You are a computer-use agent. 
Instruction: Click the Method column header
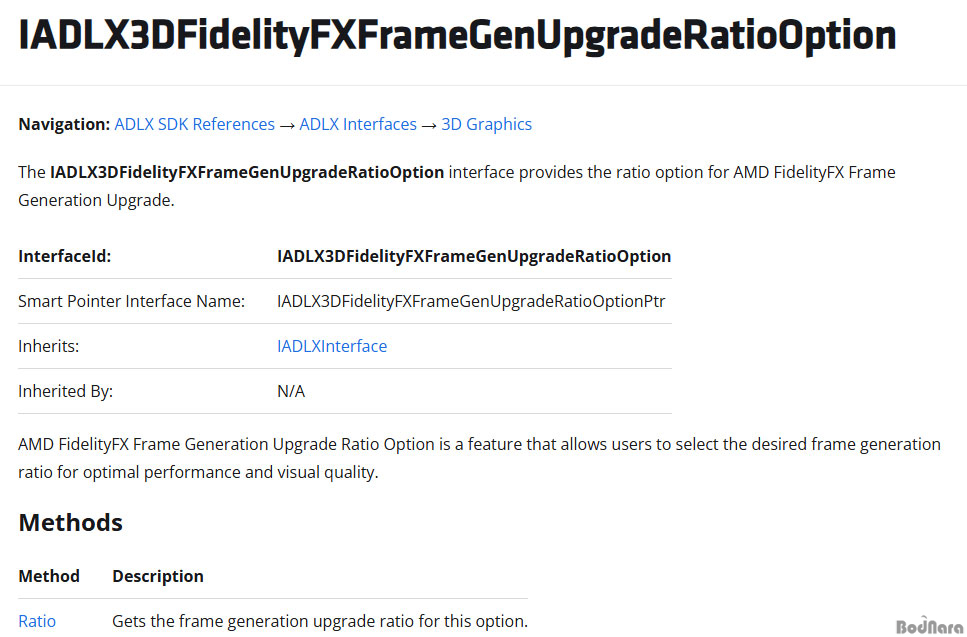[49, 576]
